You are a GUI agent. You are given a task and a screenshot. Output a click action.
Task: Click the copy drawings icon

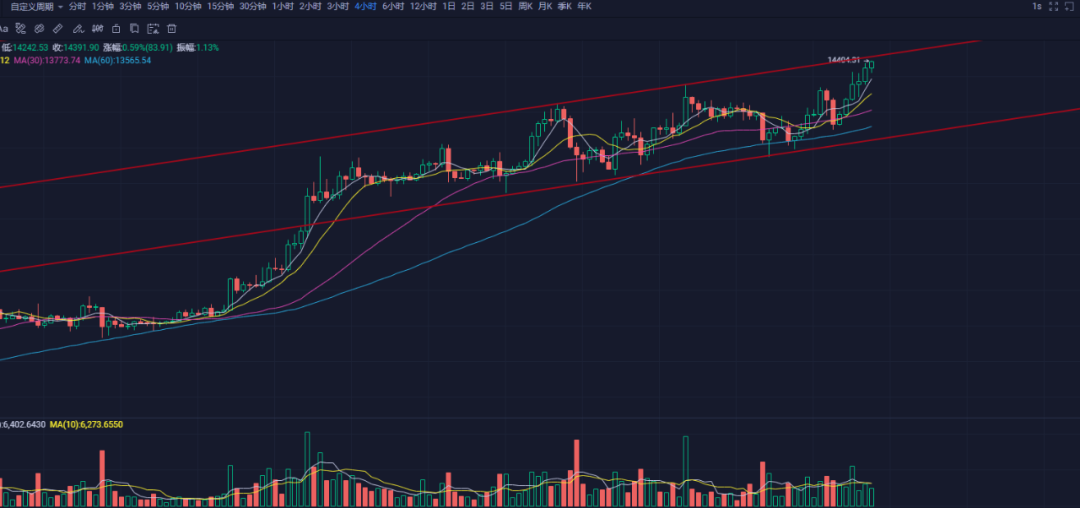133,29
